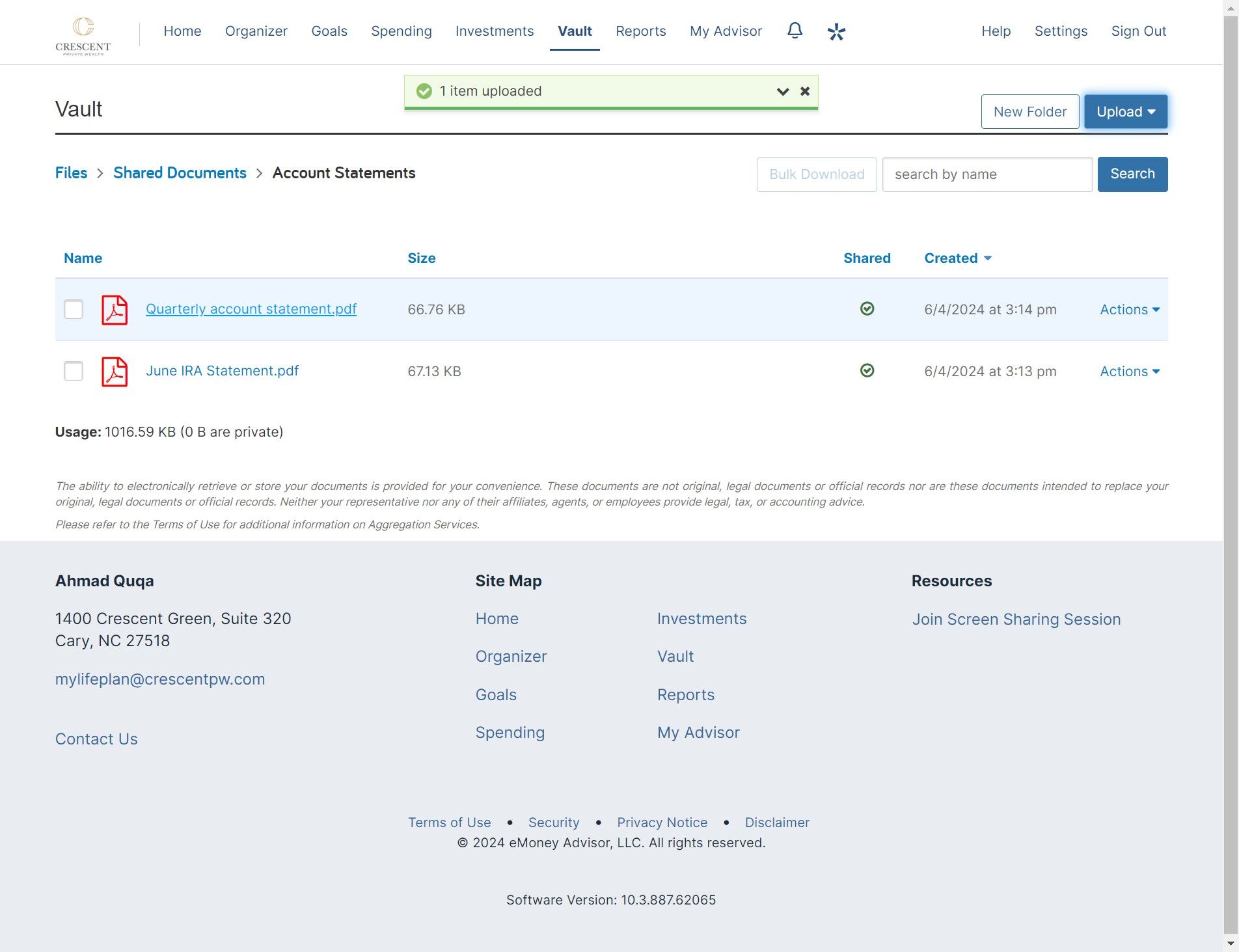The height and width of the screenshot is (952, 1239).
Task: Focus the search by name field
Action: tap(987, 174)
